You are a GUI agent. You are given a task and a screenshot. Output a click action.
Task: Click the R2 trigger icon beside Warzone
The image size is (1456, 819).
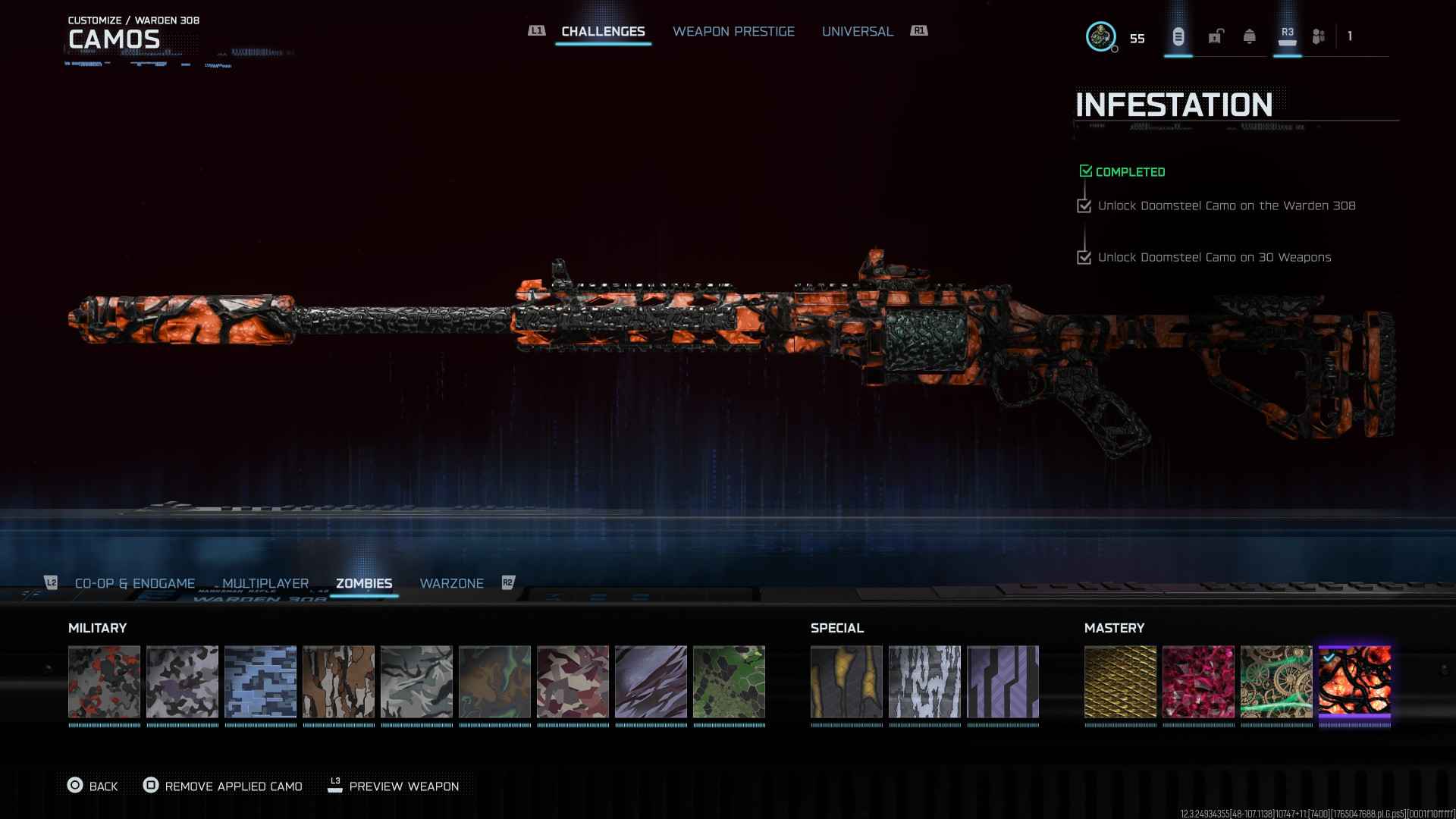coord(508,582)
